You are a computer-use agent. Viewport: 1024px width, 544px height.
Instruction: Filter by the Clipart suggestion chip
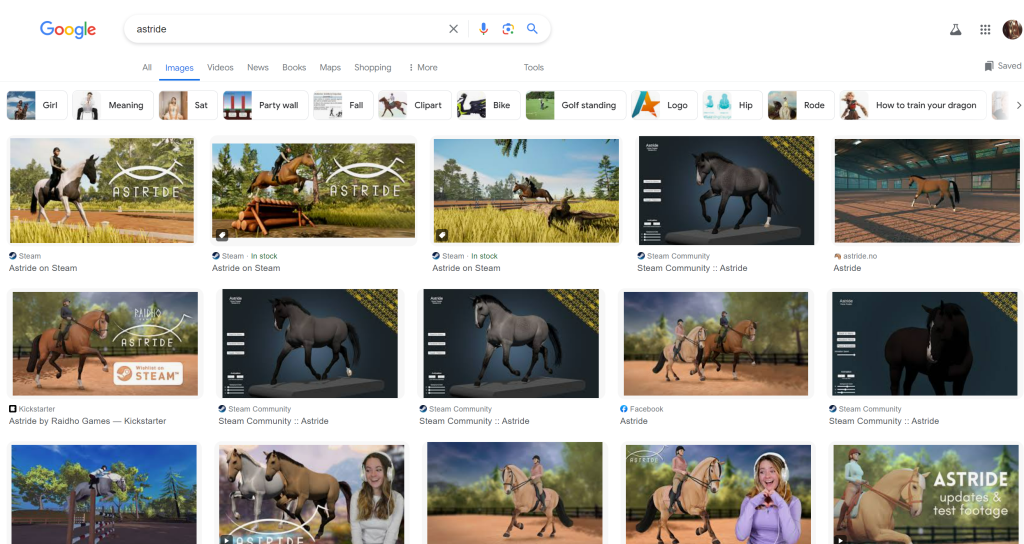[x=411, y=105]
